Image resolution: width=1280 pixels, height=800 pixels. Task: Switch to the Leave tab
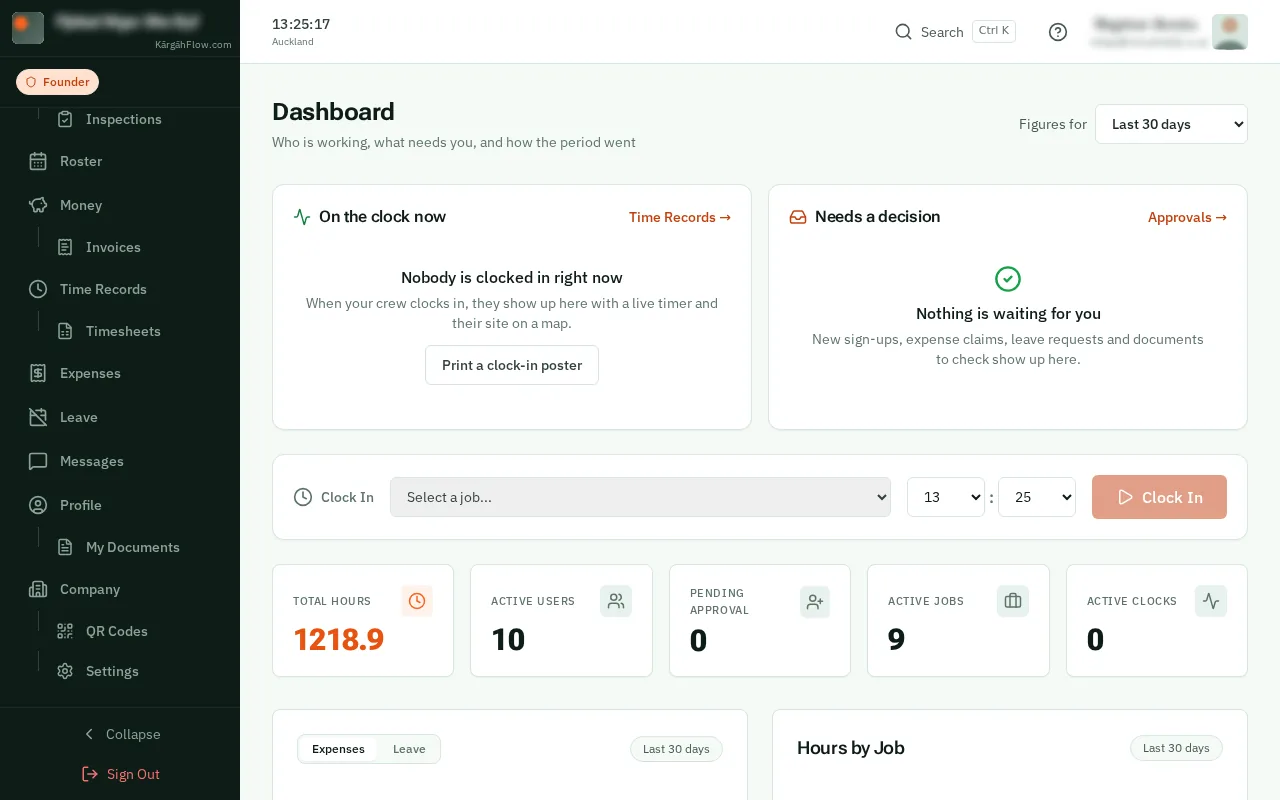pyautogui.click(x=409, y=749)
